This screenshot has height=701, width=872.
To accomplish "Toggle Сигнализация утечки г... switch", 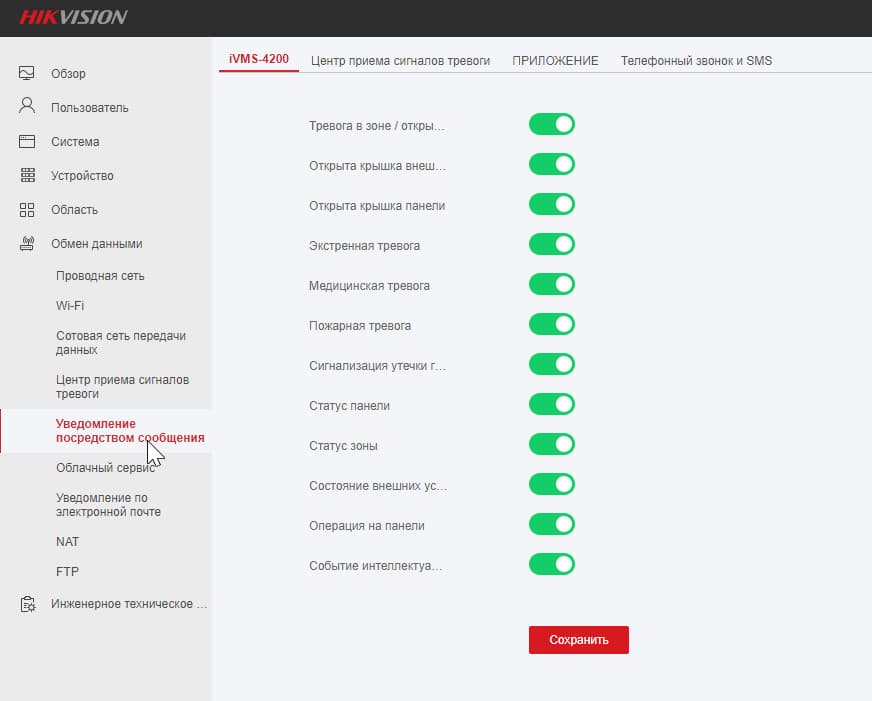I will 551,365.
